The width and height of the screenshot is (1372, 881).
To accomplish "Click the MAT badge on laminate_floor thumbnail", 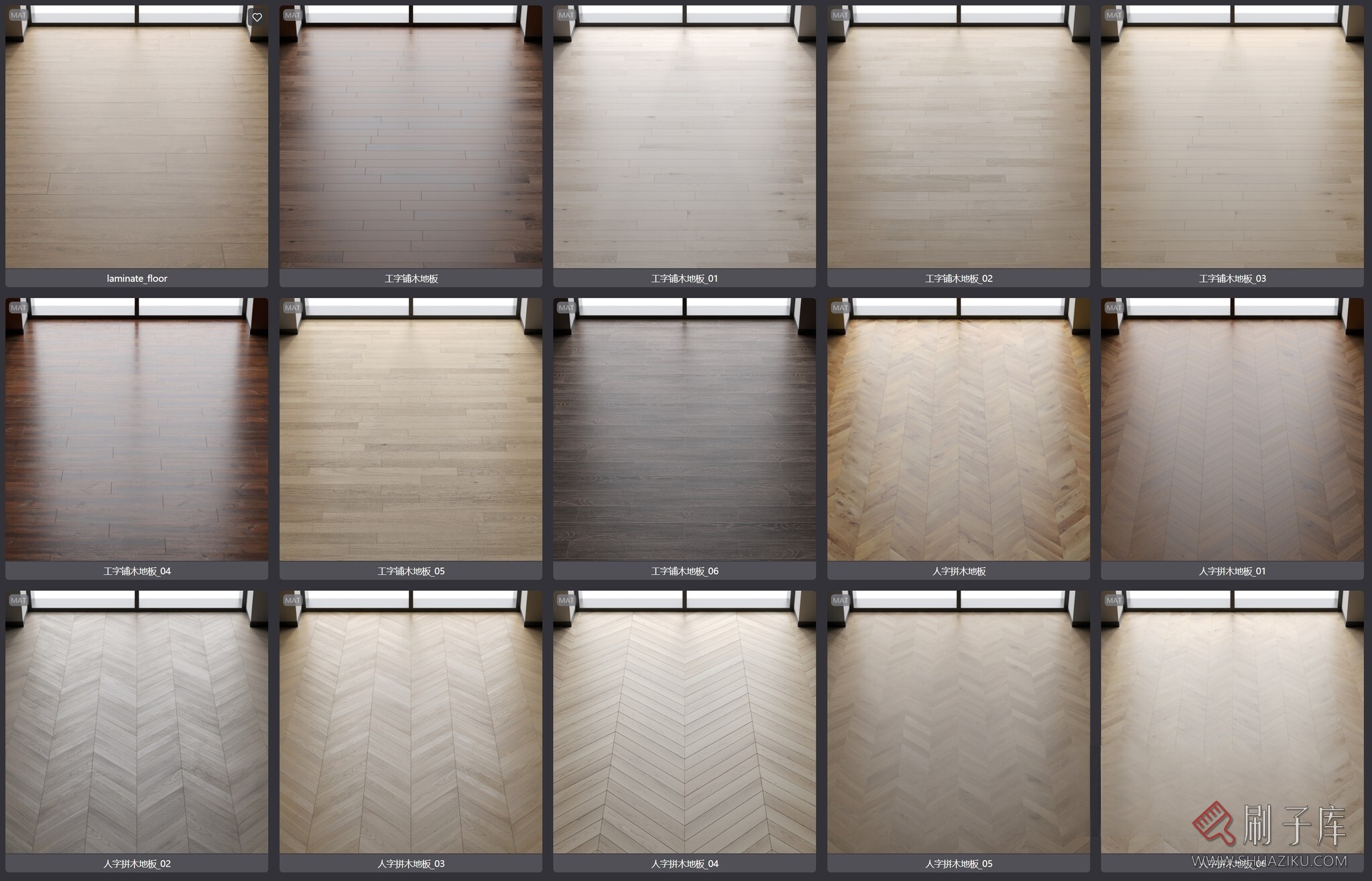I will [18, 15].
